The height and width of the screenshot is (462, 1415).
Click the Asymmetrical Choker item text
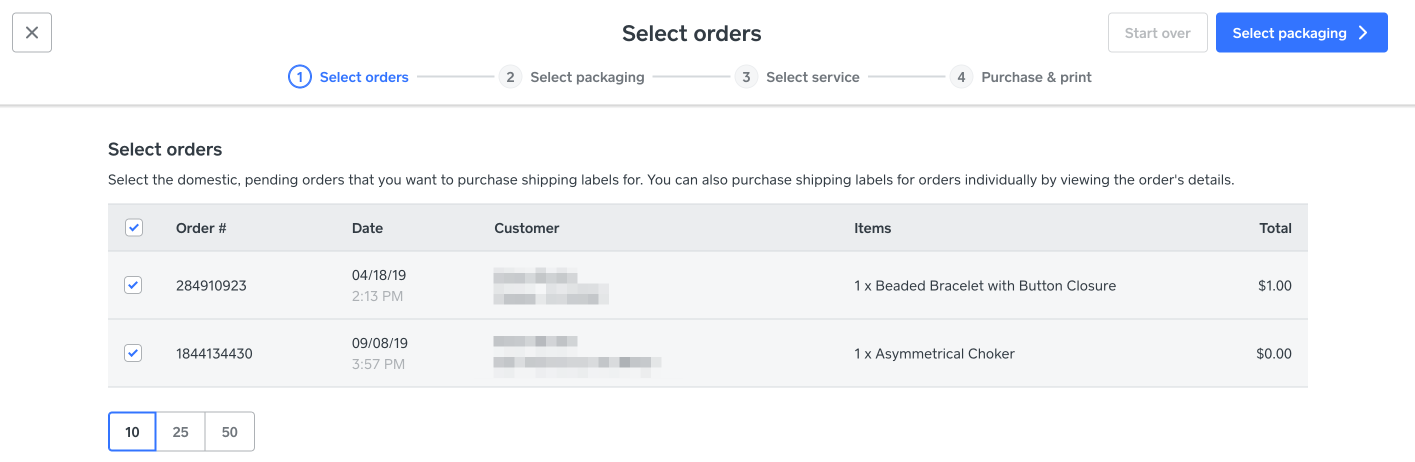coord(934,354)
